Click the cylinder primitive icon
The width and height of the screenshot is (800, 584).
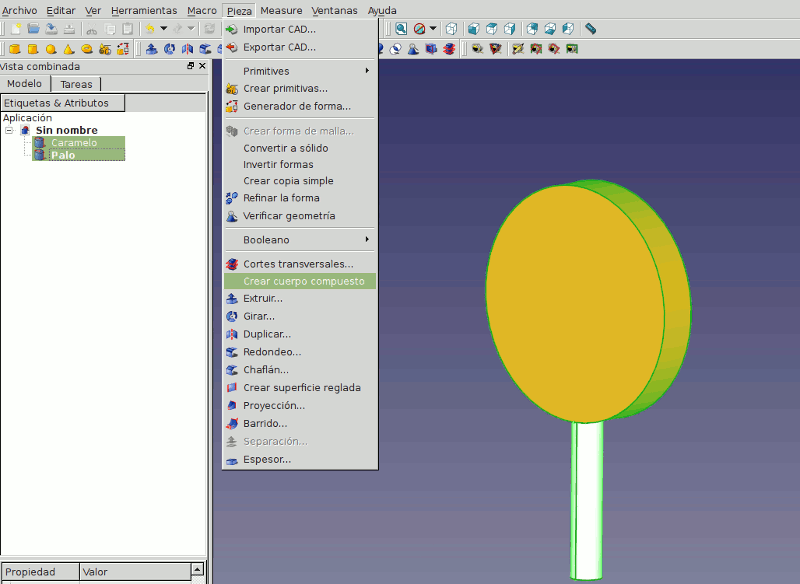click(x=33, y=48)
